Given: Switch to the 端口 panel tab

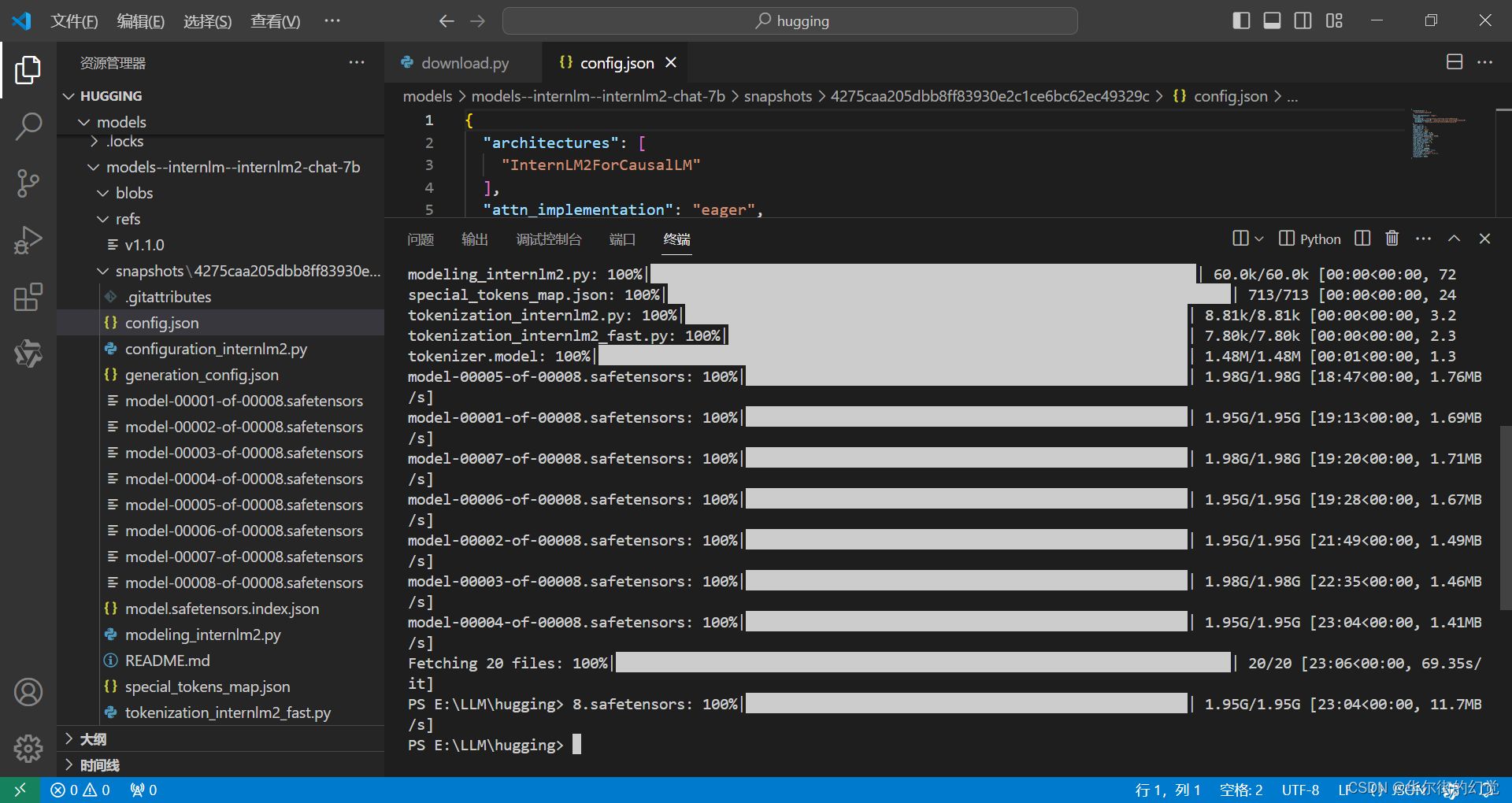Looking at the screenshot, I should pyautogui.click(x=622, y=239).
